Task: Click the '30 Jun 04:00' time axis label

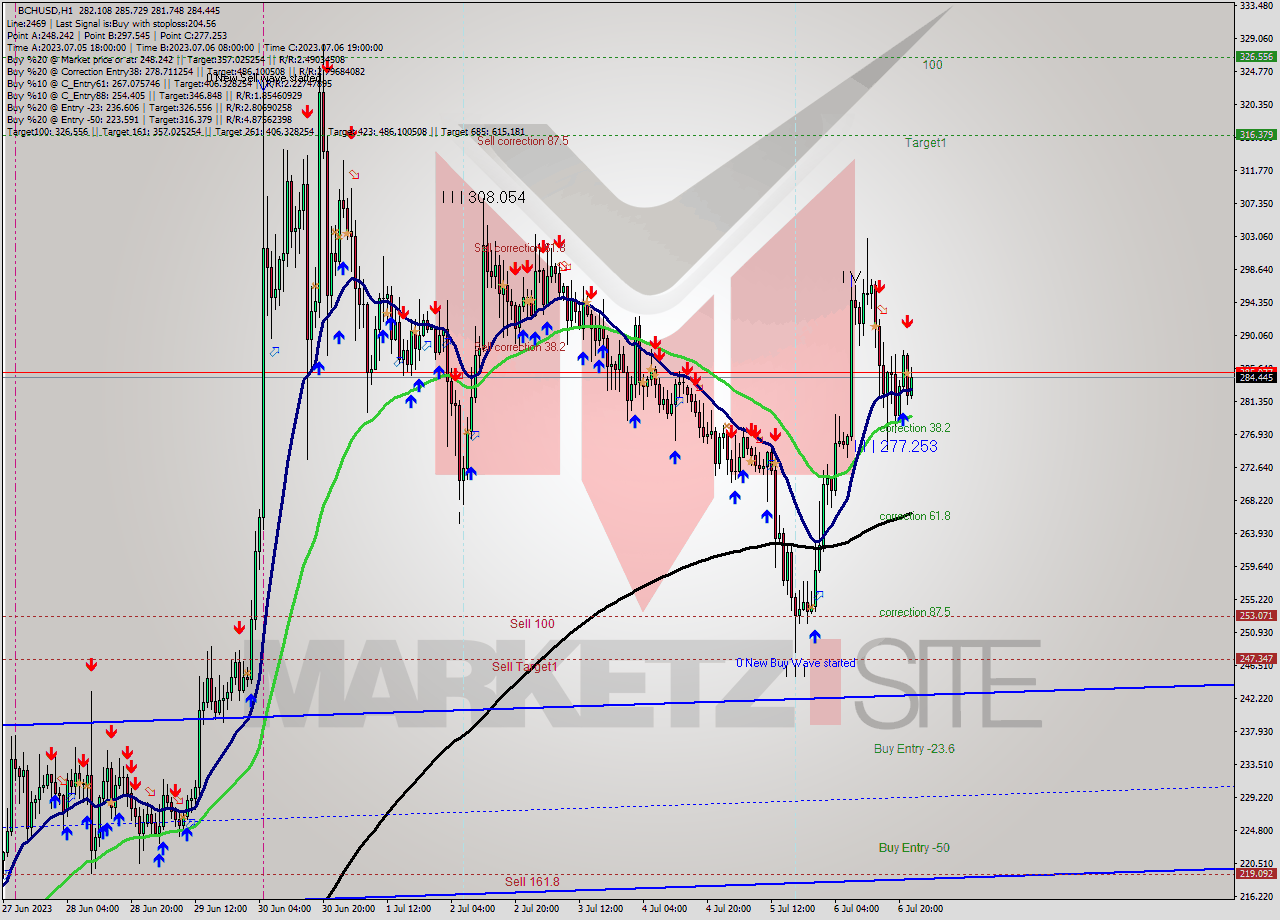Action: point(284,909)
